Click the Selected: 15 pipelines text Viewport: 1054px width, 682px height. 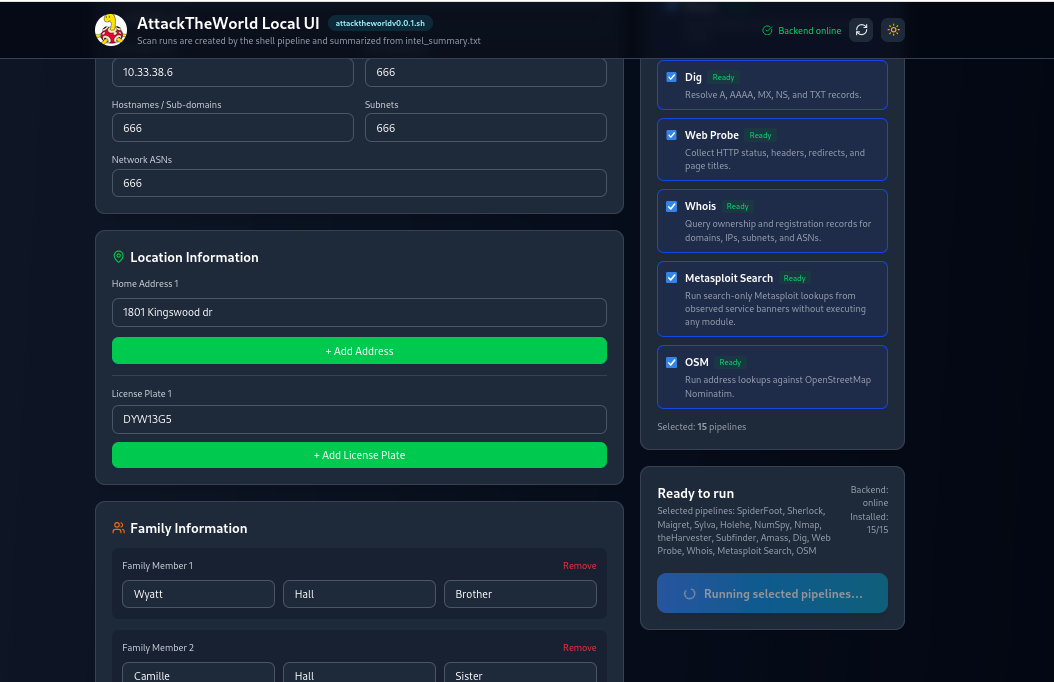tap(701, 427)
